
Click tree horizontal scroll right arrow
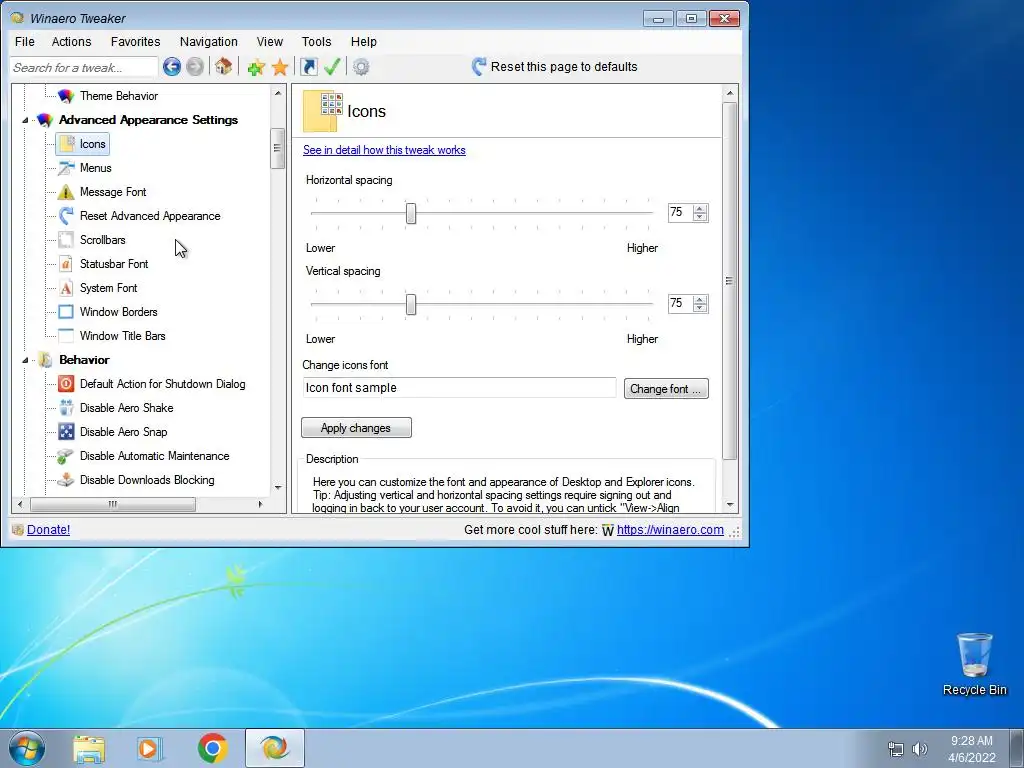261,504
